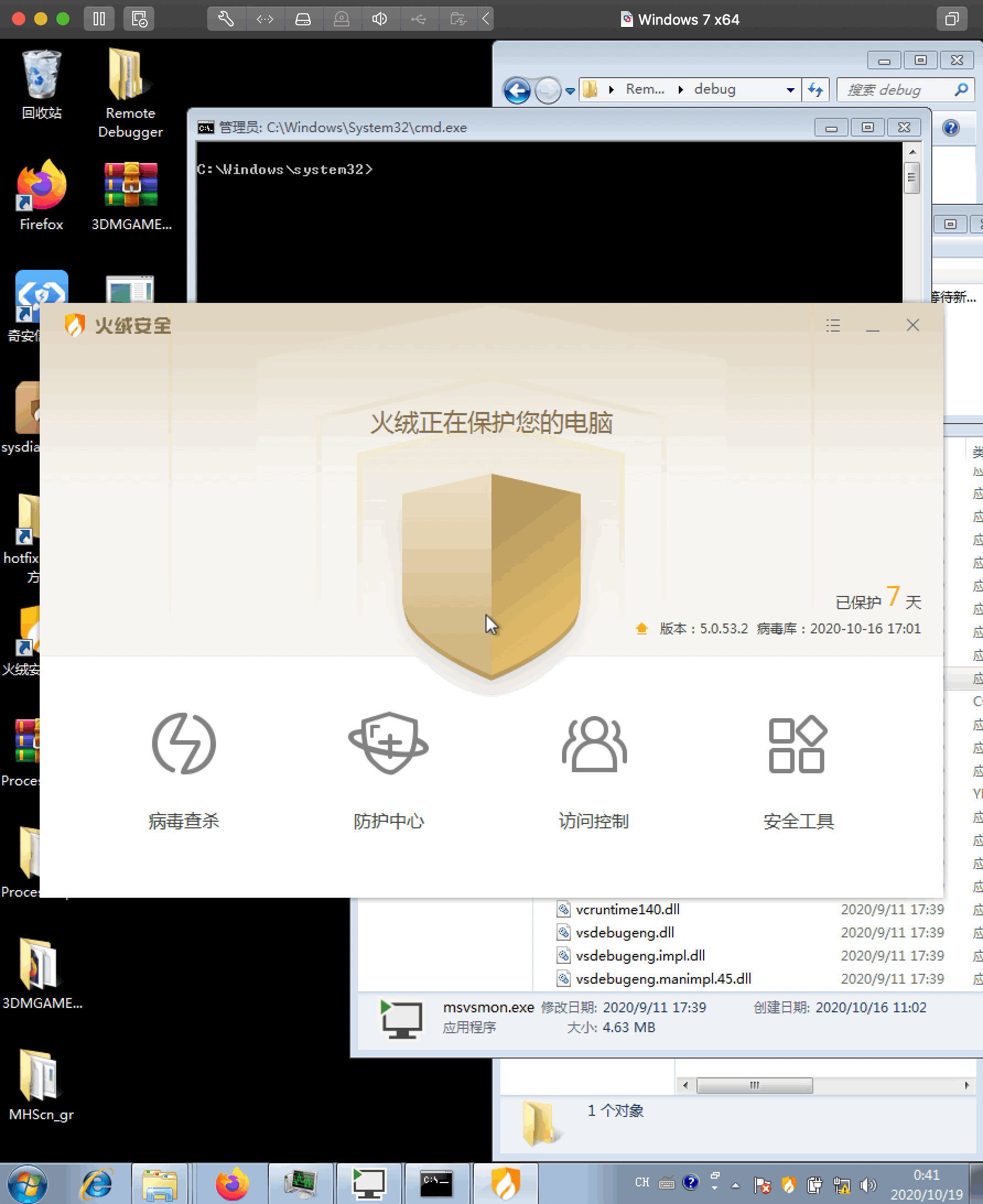Screen dimensions: 983x1204
Task: Switch to the cmd taskbar button
Action: (x=436, y=1184)
